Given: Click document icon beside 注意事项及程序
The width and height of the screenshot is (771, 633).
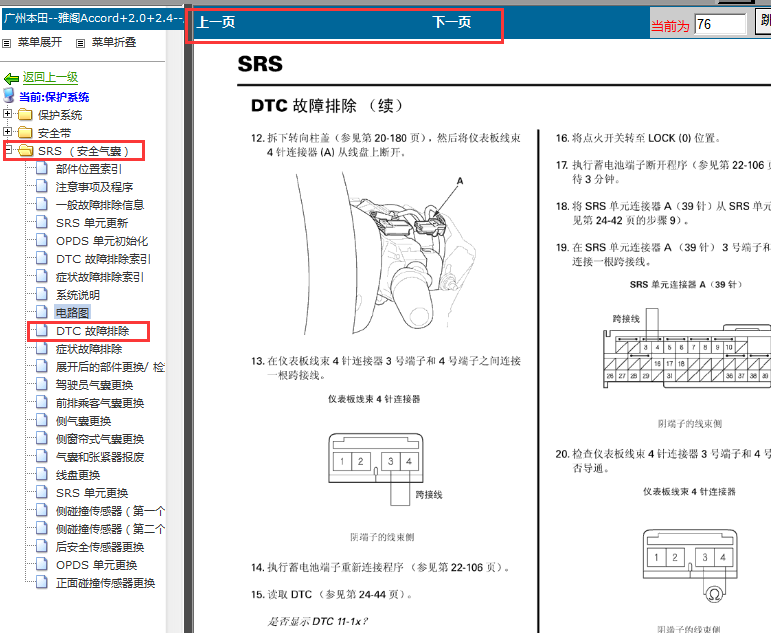Looking at the screenshot, I should pyautogui.click(x=42, y=186).
